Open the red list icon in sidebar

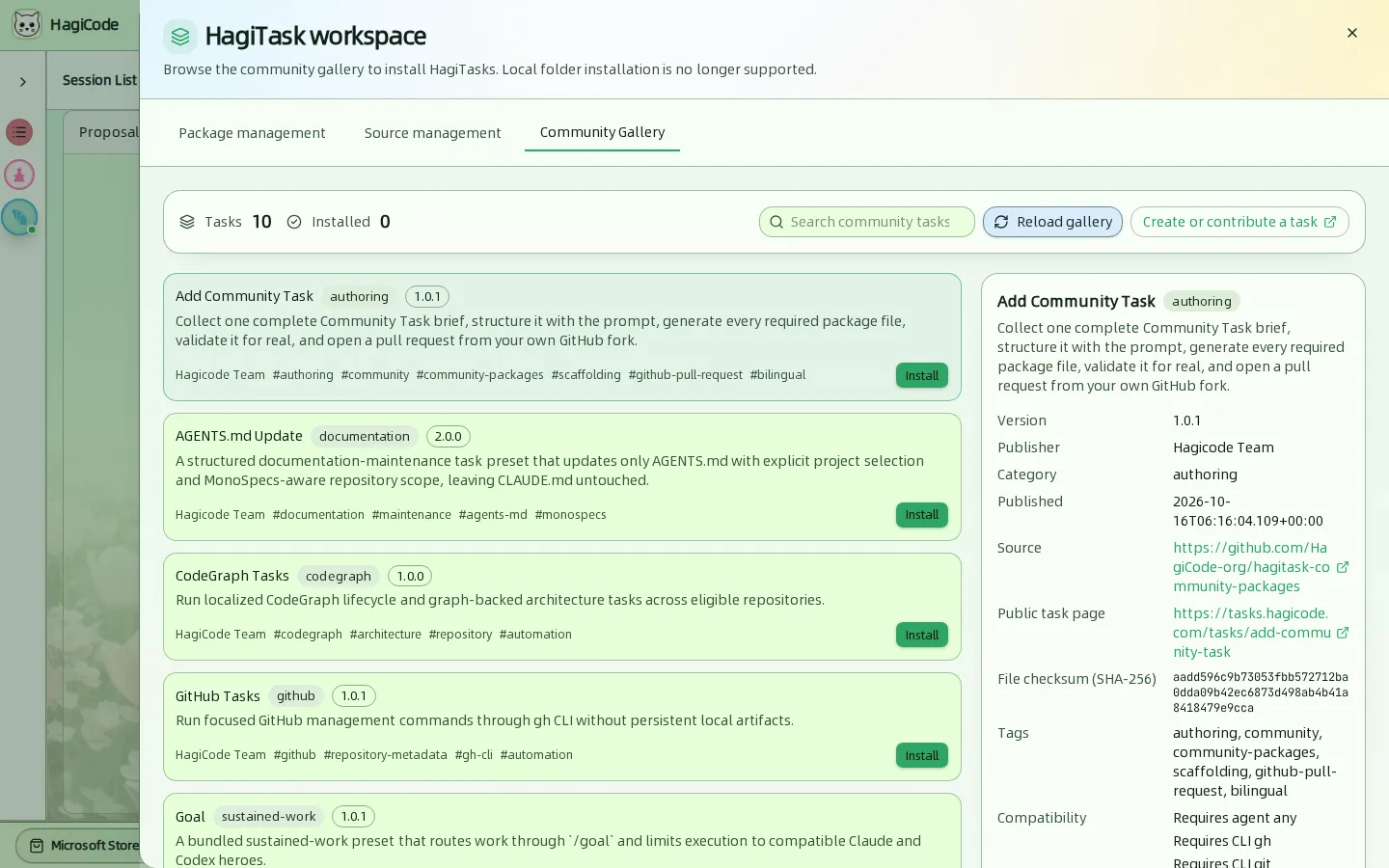point(19,132)
